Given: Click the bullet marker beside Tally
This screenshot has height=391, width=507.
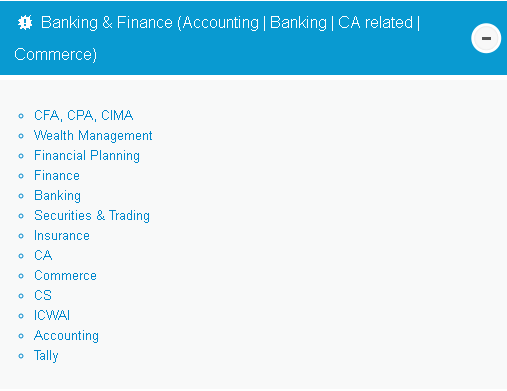Looking at the screenshot, I should [x=21, y=356].
